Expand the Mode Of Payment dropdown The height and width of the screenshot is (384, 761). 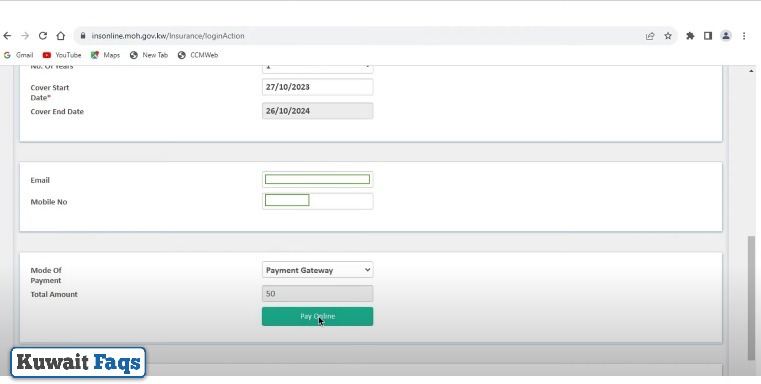[317, 270]
